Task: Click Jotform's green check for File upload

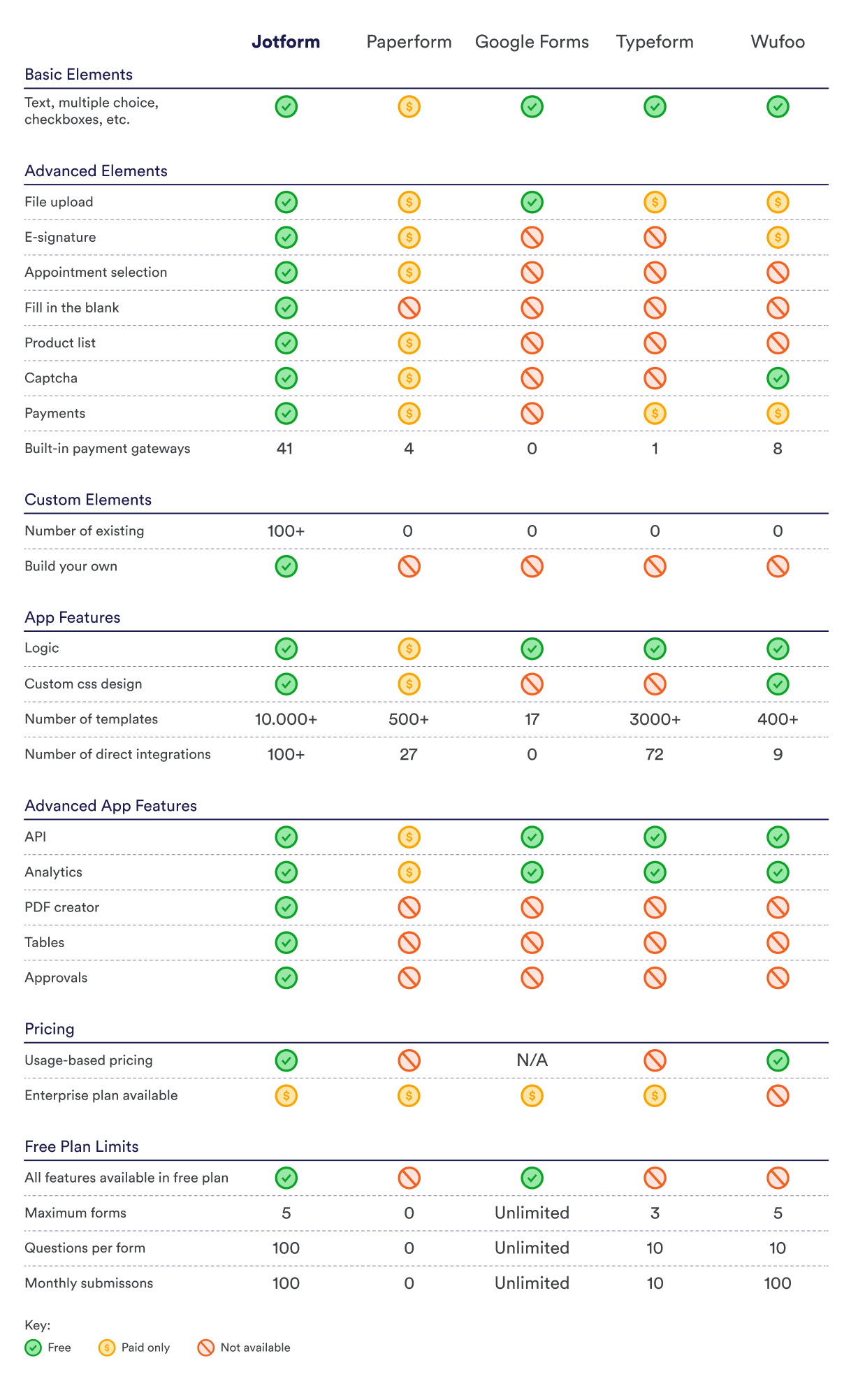Action: click(x=286, y=202)
